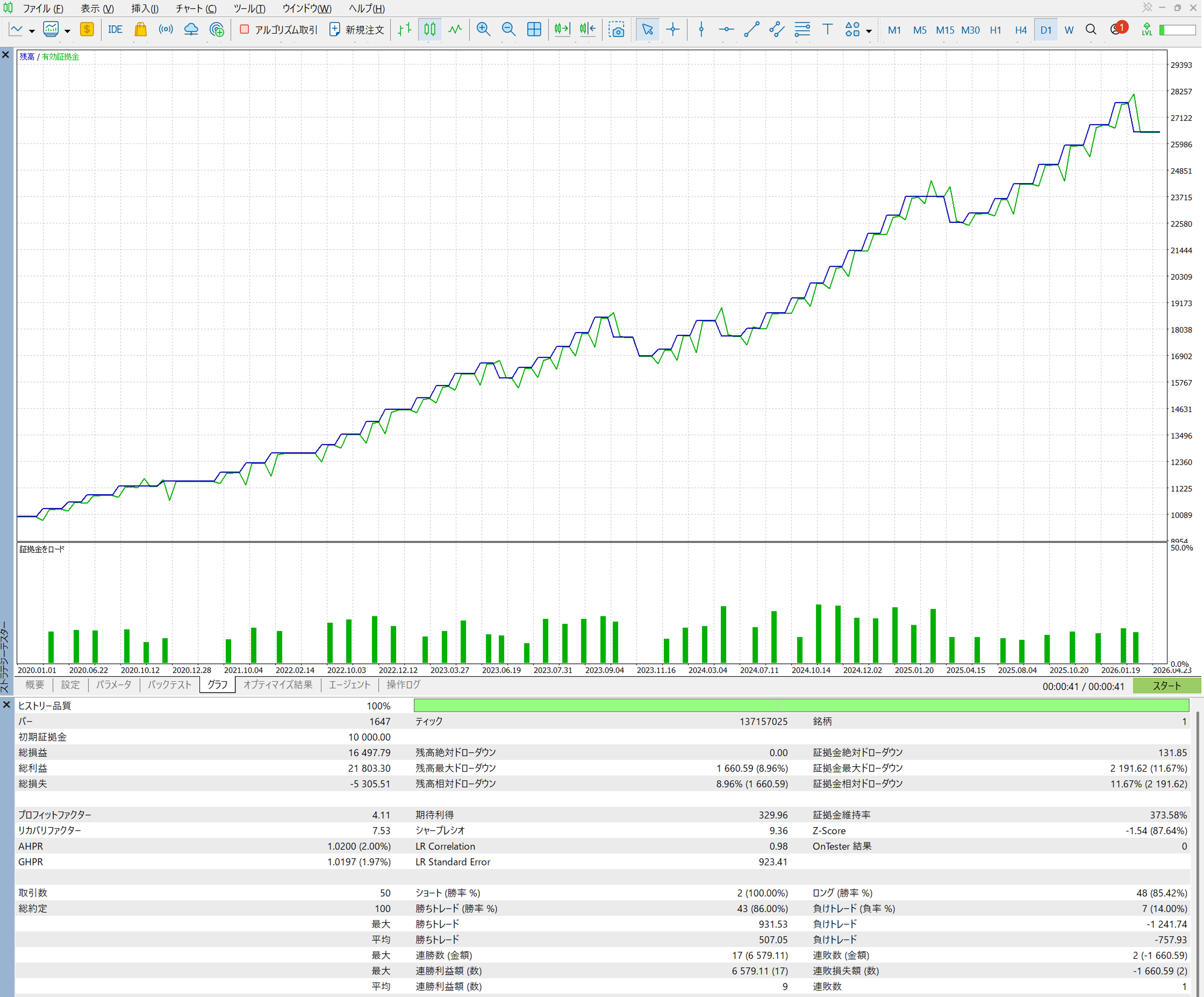Switch to the パラメータ tab
1204x997 pixels.
(113, 685)
